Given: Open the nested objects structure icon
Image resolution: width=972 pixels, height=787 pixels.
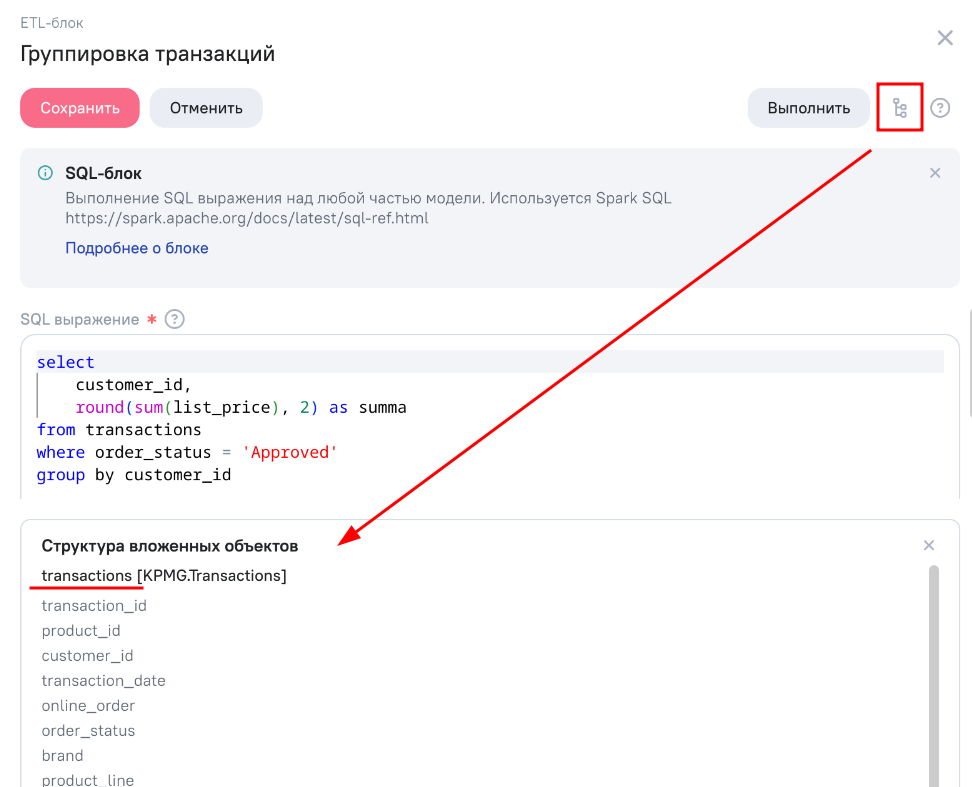Looking at the screenshot, I should [x=899, y=108].
